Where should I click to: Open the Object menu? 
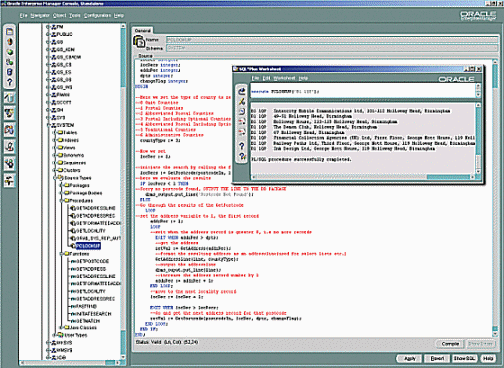pos(59,16)
